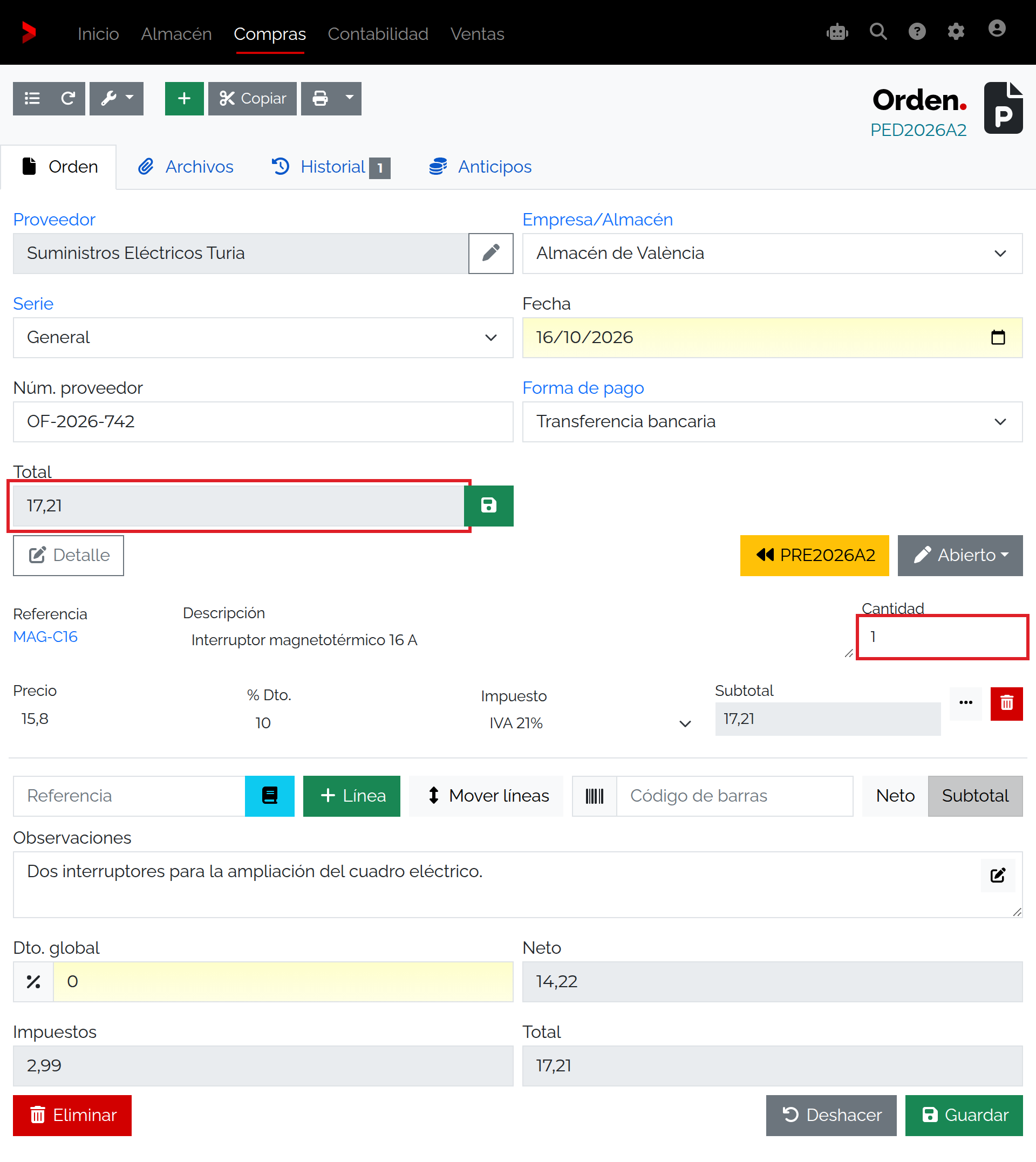
Task: Click the red logo icon in navbar
Action: point(29,32)
